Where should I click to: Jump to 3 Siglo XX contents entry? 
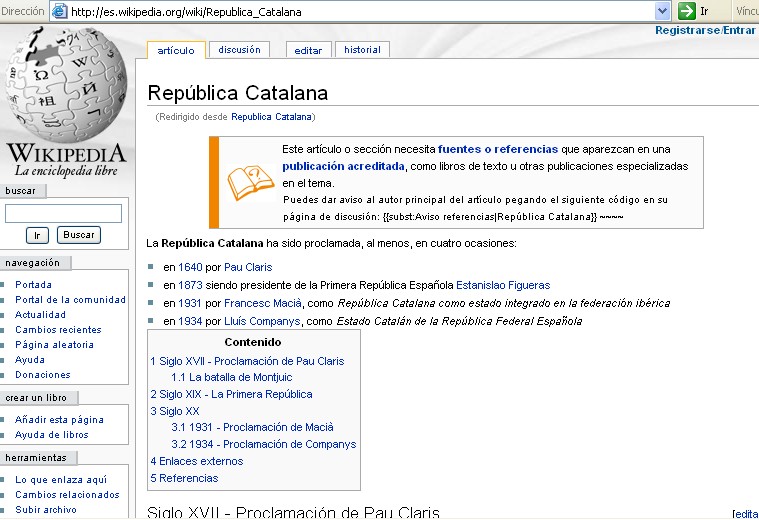pyautogui.click(x=174, y=411)
